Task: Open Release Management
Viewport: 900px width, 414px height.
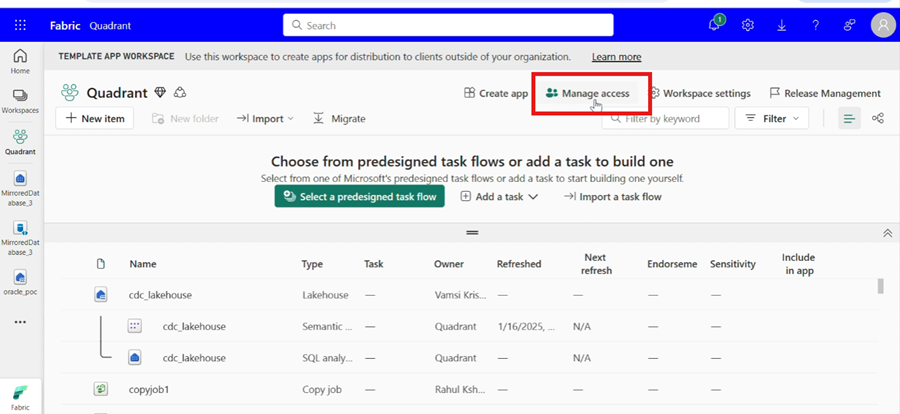Action: click(x=825, y=93)
